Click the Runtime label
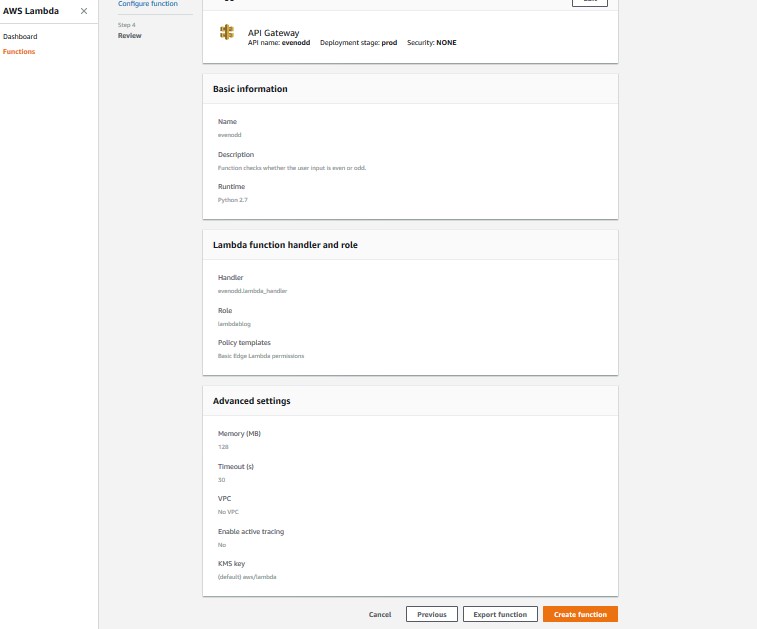The width and height of the screenshot is (757, 629). (231, 187)
